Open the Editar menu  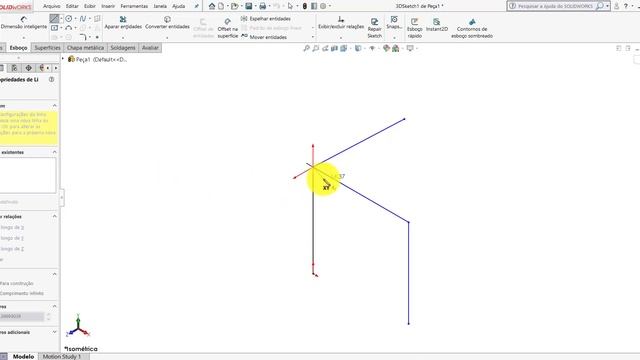coord(72,6)
